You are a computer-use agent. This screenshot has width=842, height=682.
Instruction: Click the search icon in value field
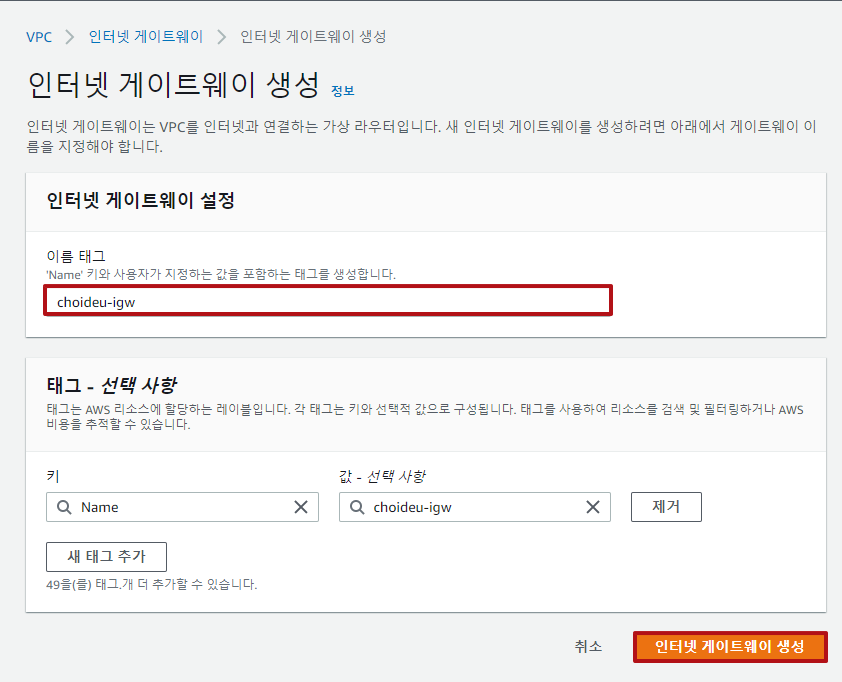click(357, 507)
